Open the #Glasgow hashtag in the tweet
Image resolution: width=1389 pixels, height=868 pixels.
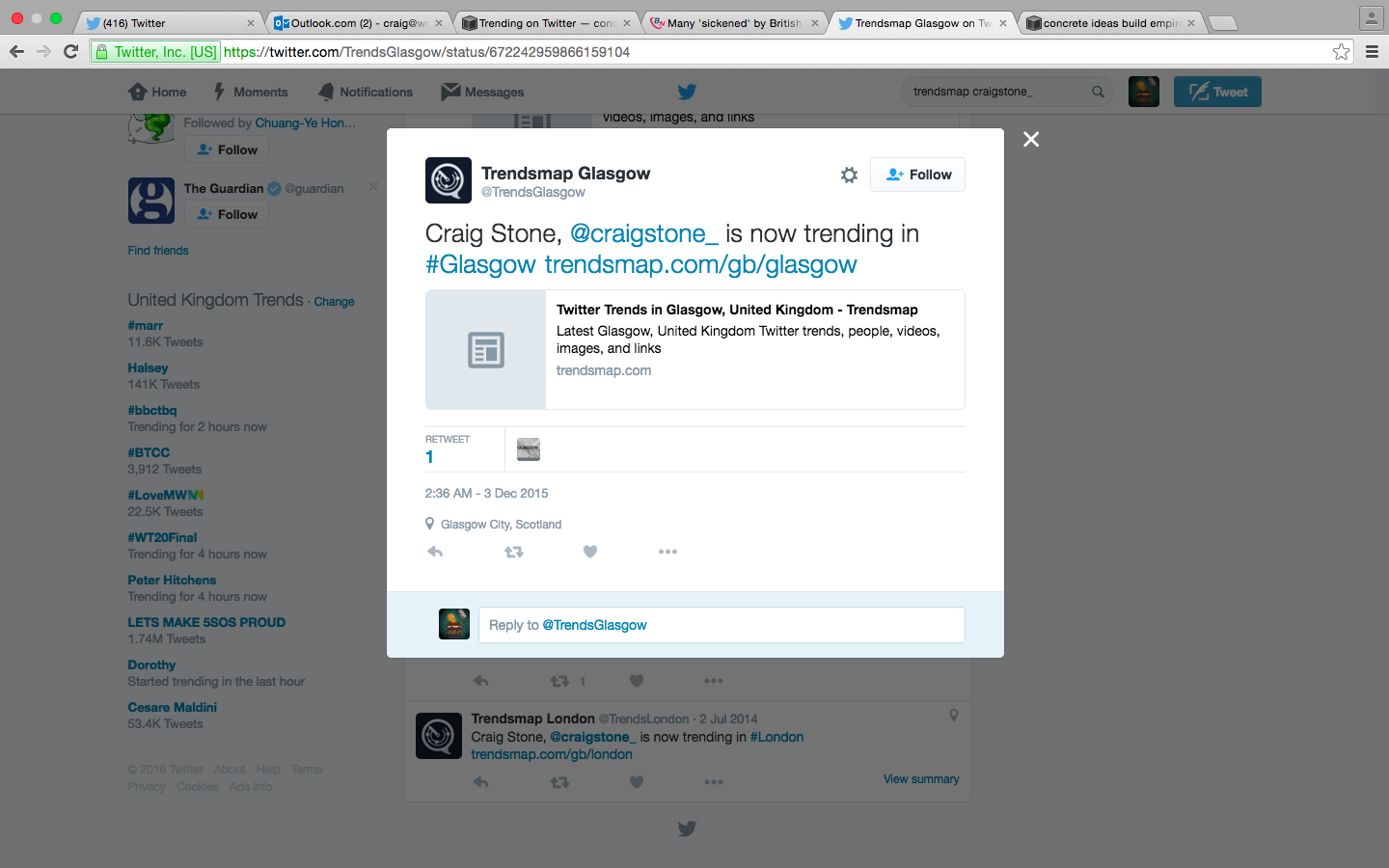[480, 264]
